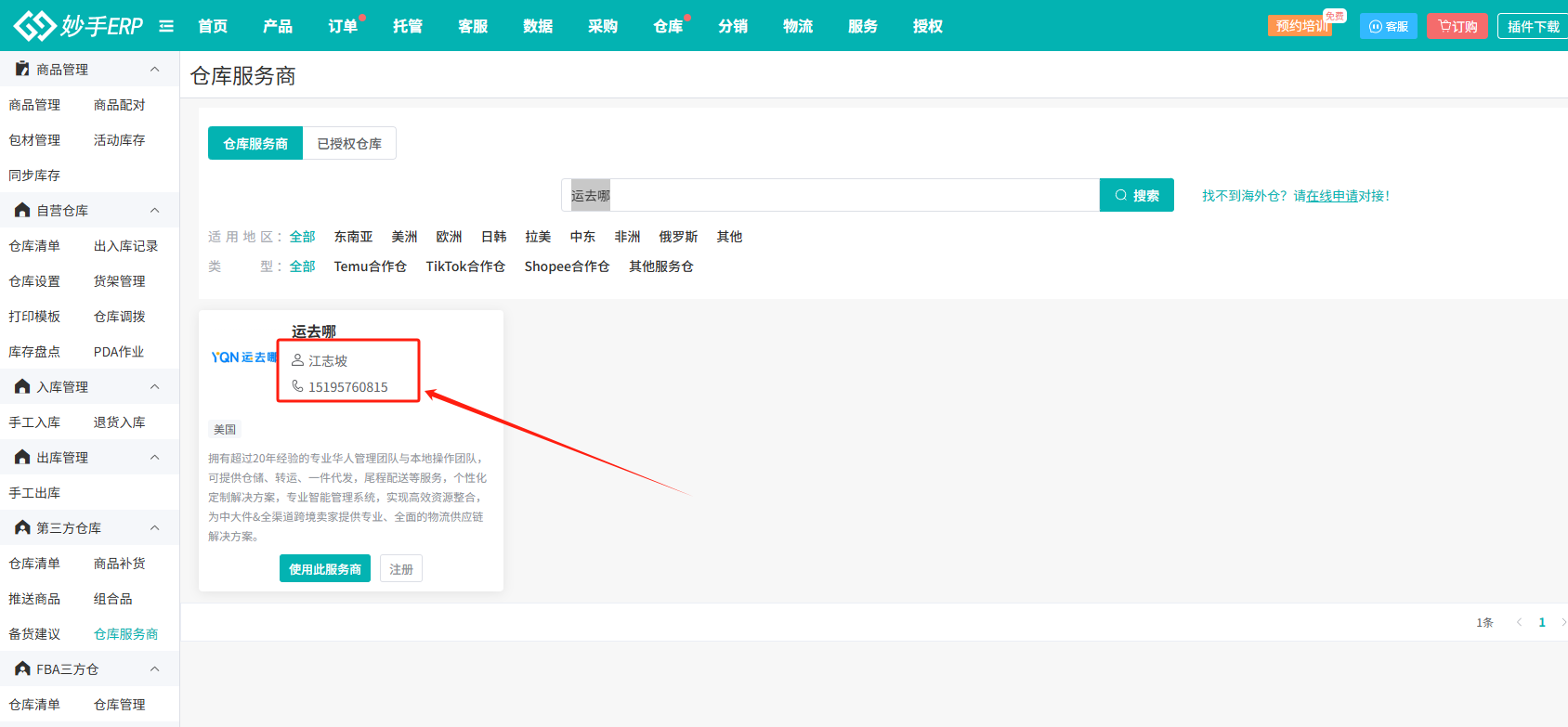Viewport: 1568px width, 727px height.
Task: Open the 服务 top menu
Action: click(863, 26)
